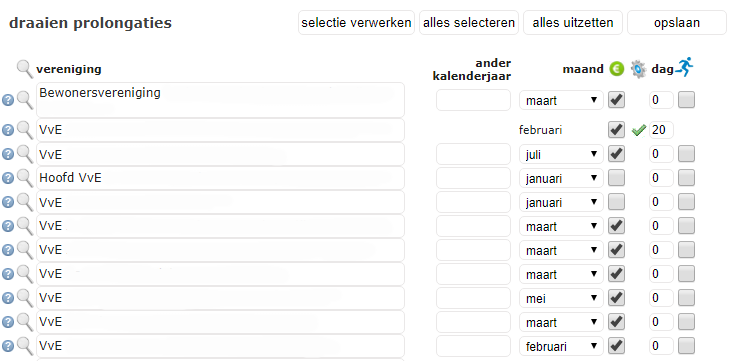Tick the dag checkbox on juli row
The image size is (730, 361).
(686, 154)
